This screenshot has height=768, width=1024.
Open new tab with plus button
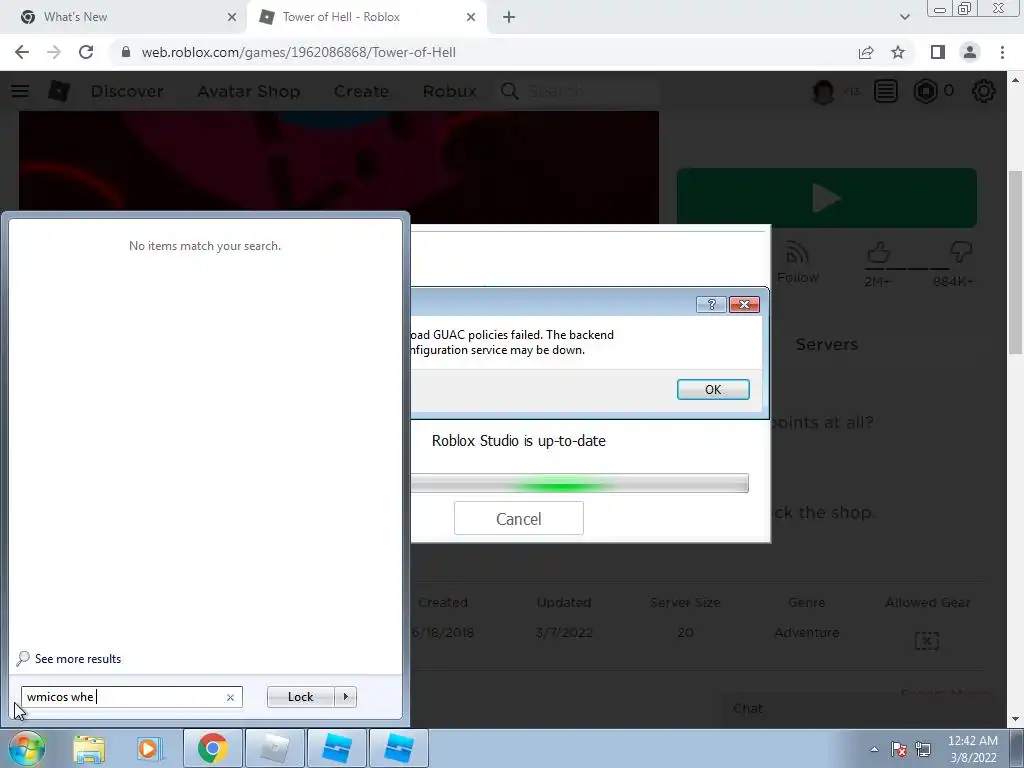pyautogui.click(x=509, y=17)
